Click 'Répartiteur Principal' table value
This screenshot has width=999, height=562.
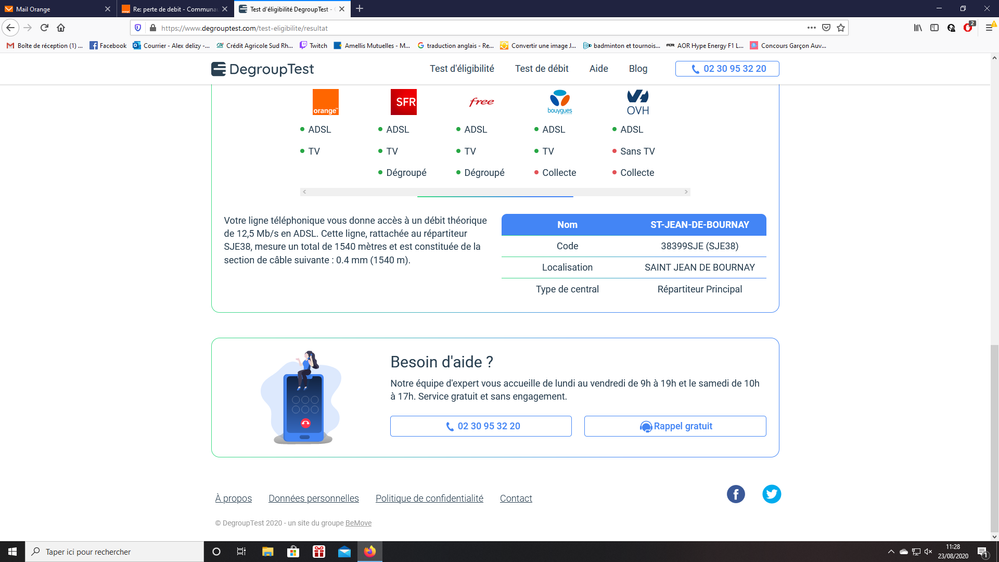(x=700, y=289)
